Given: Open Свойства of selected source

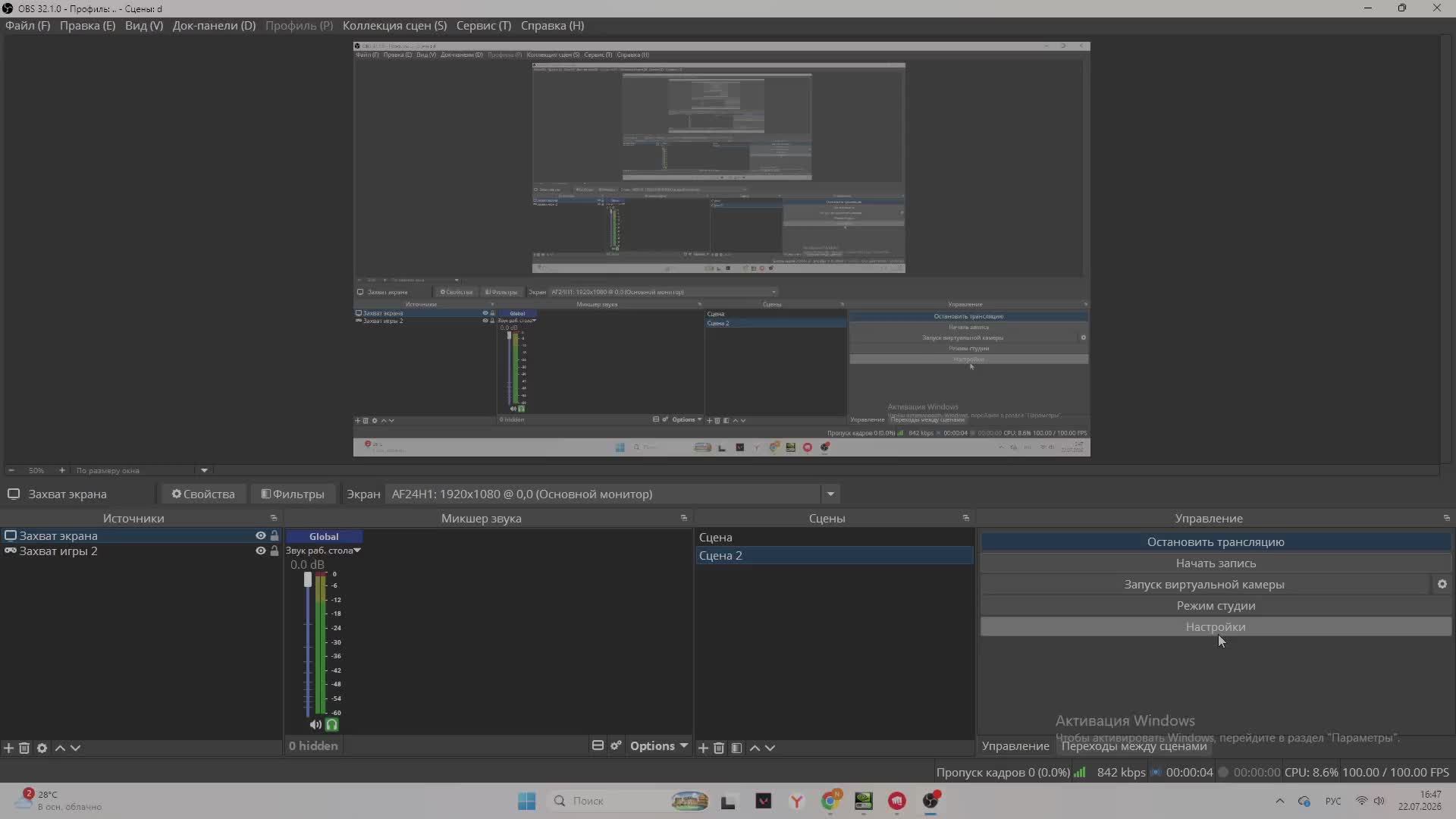Looking at the screenshot, I should (x=202, y=494).
